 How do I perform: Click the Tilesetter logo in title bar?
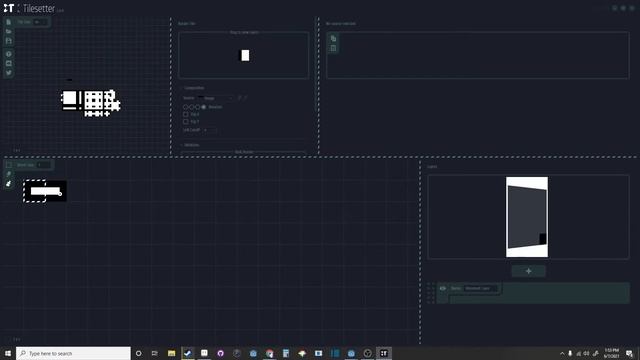click(9, 8)
